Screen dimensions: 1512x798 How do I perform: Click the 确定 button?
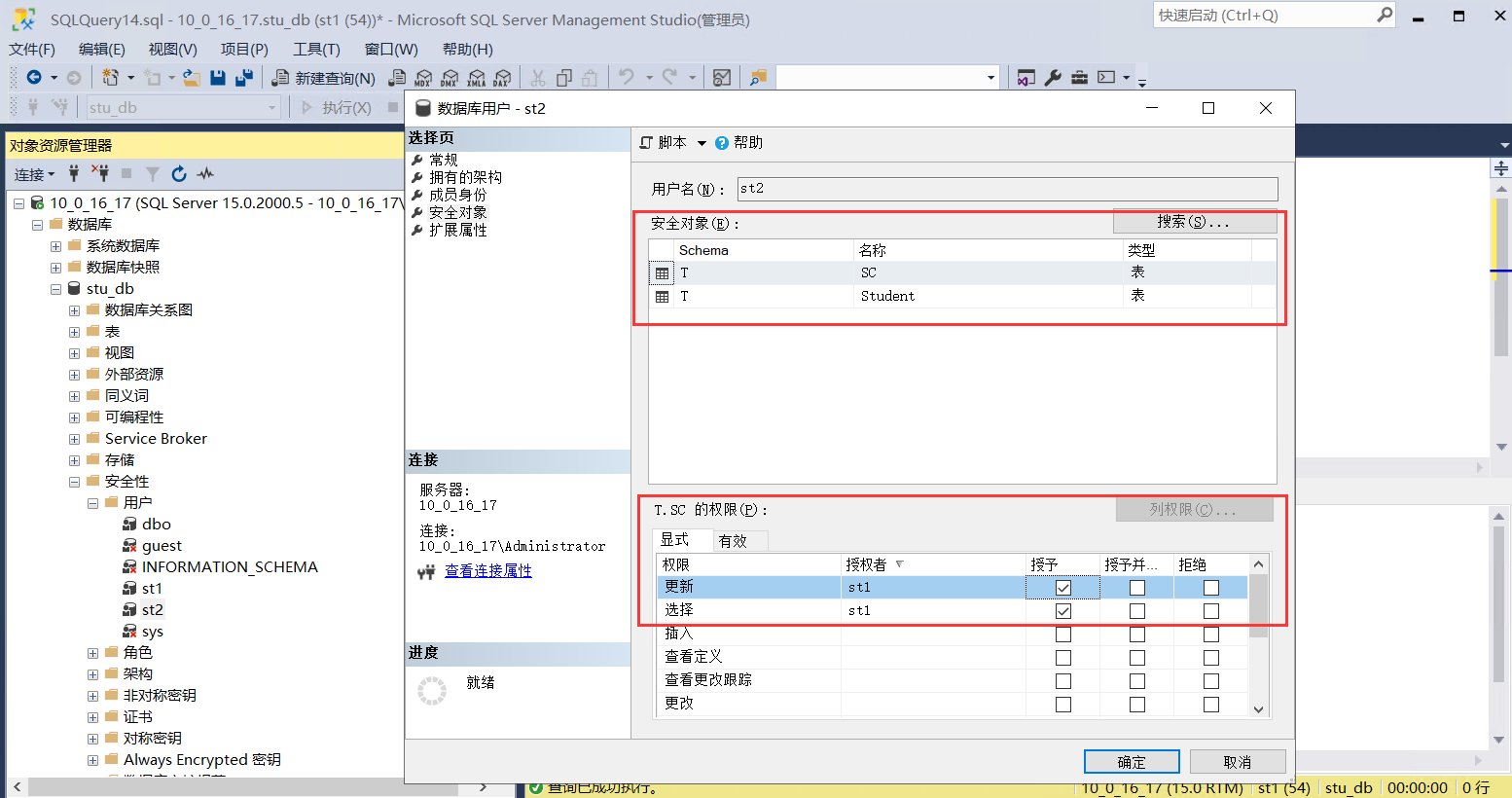tap(1132, 762)
